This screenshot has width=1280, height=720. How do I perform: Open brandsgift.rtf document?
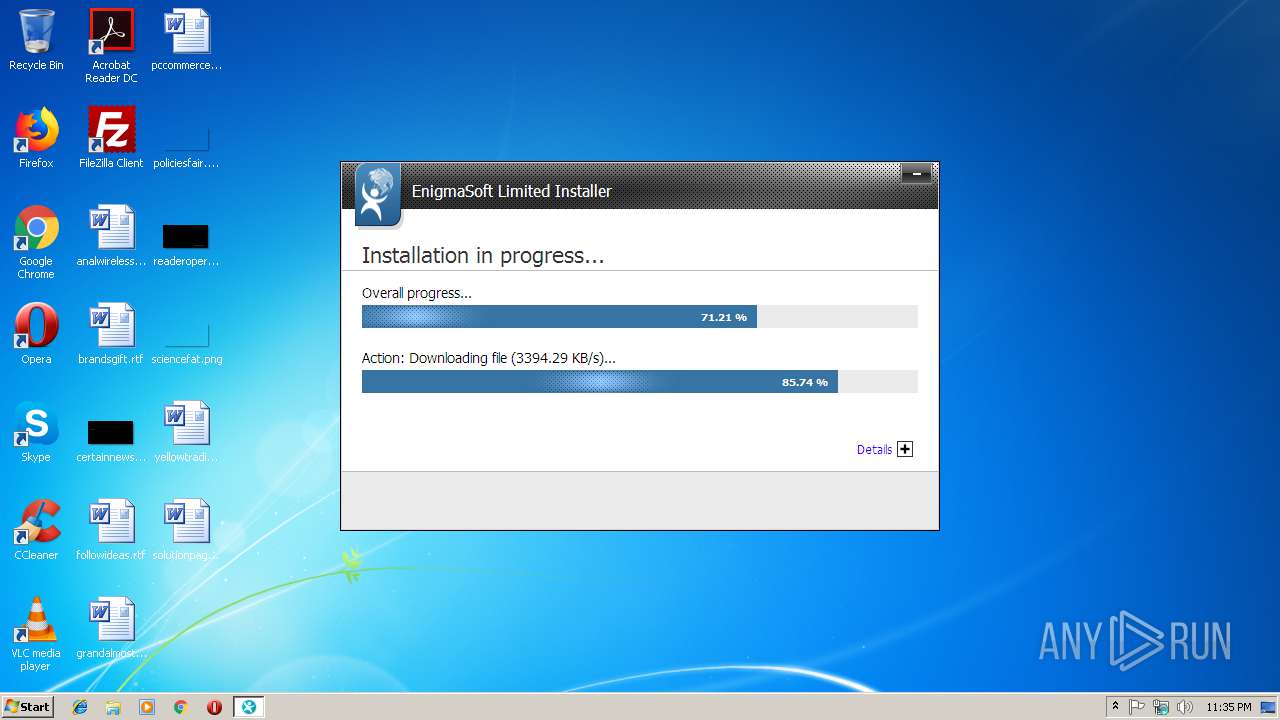point(111,334)
